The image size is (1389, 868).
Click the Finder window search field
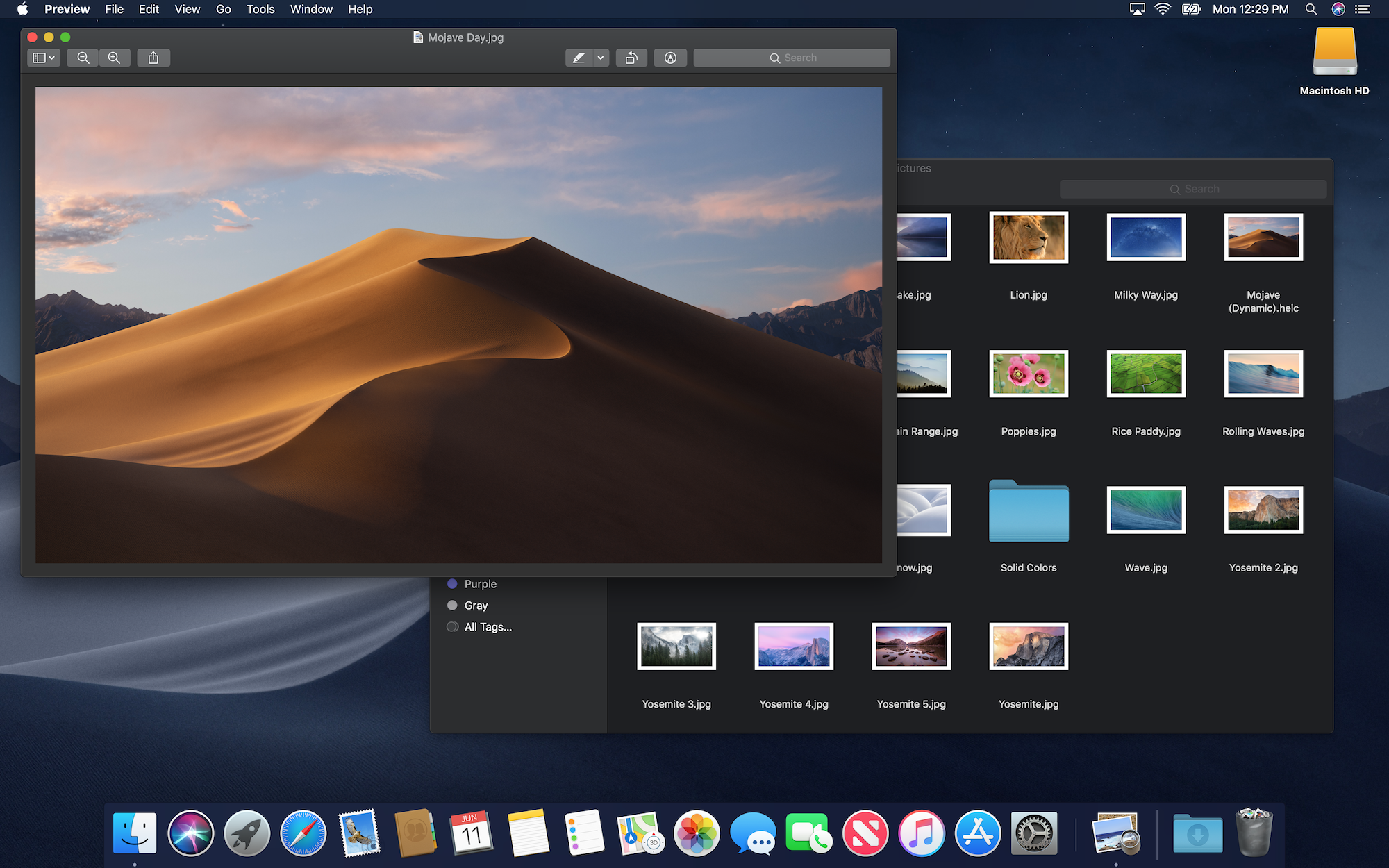point(1193,189)
